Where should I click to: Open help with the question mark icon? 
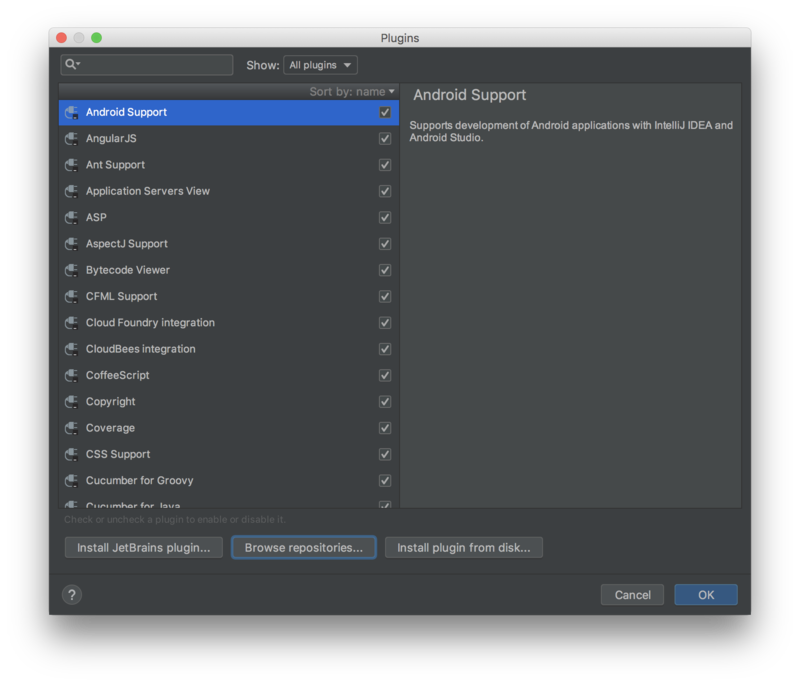[72, 595]
